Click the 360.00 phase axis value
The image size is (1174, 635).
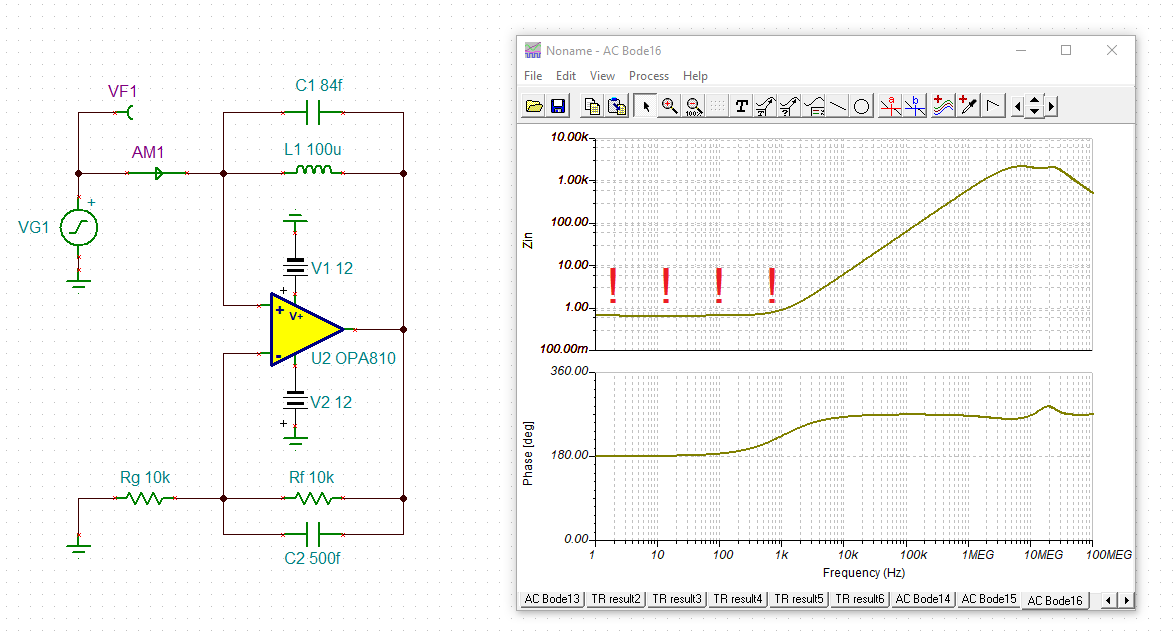569,371
